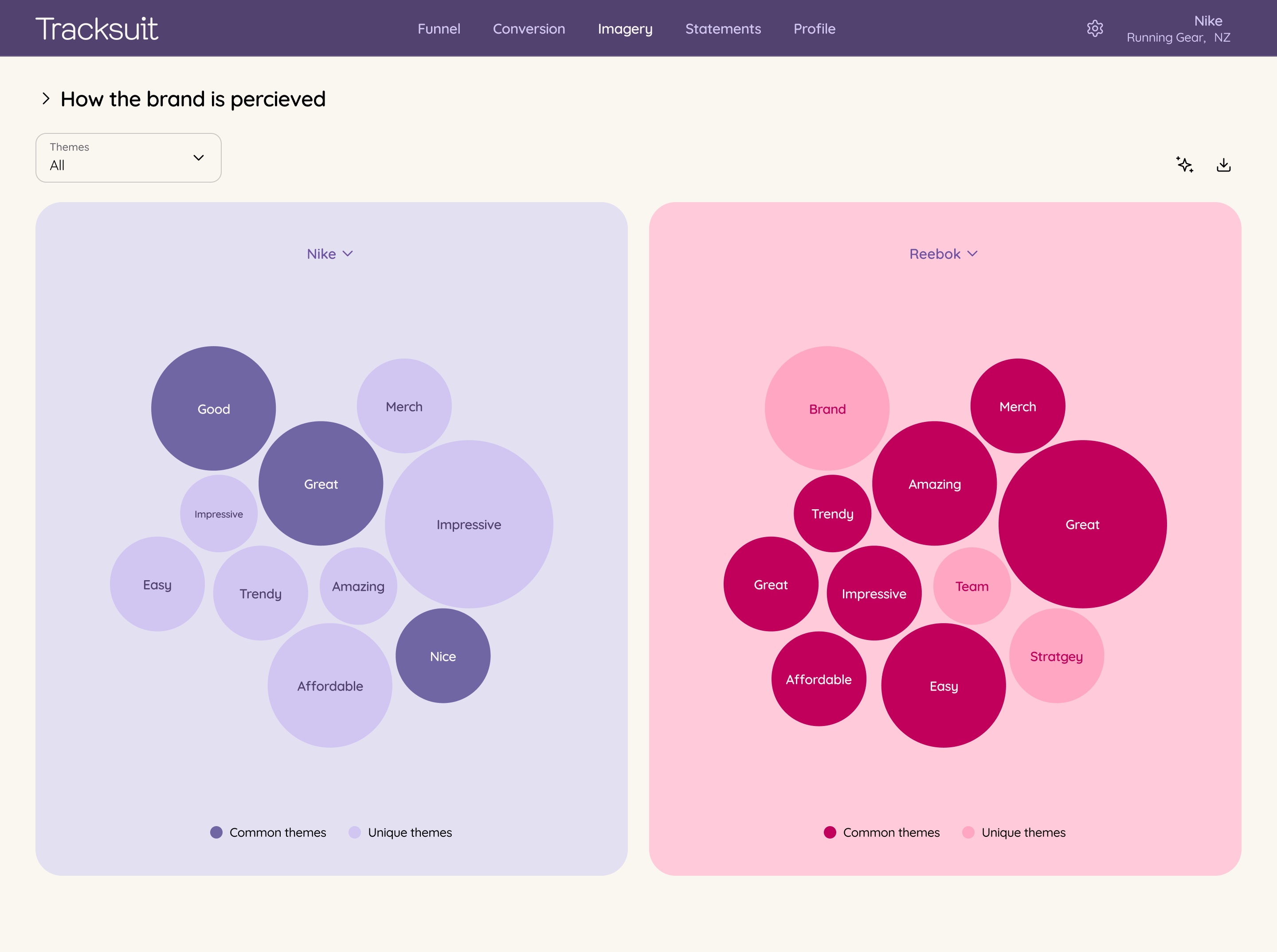Toggle Reebok Unique themes legend item
This screenshot has height=952, width=1277.
point(1015,832)
